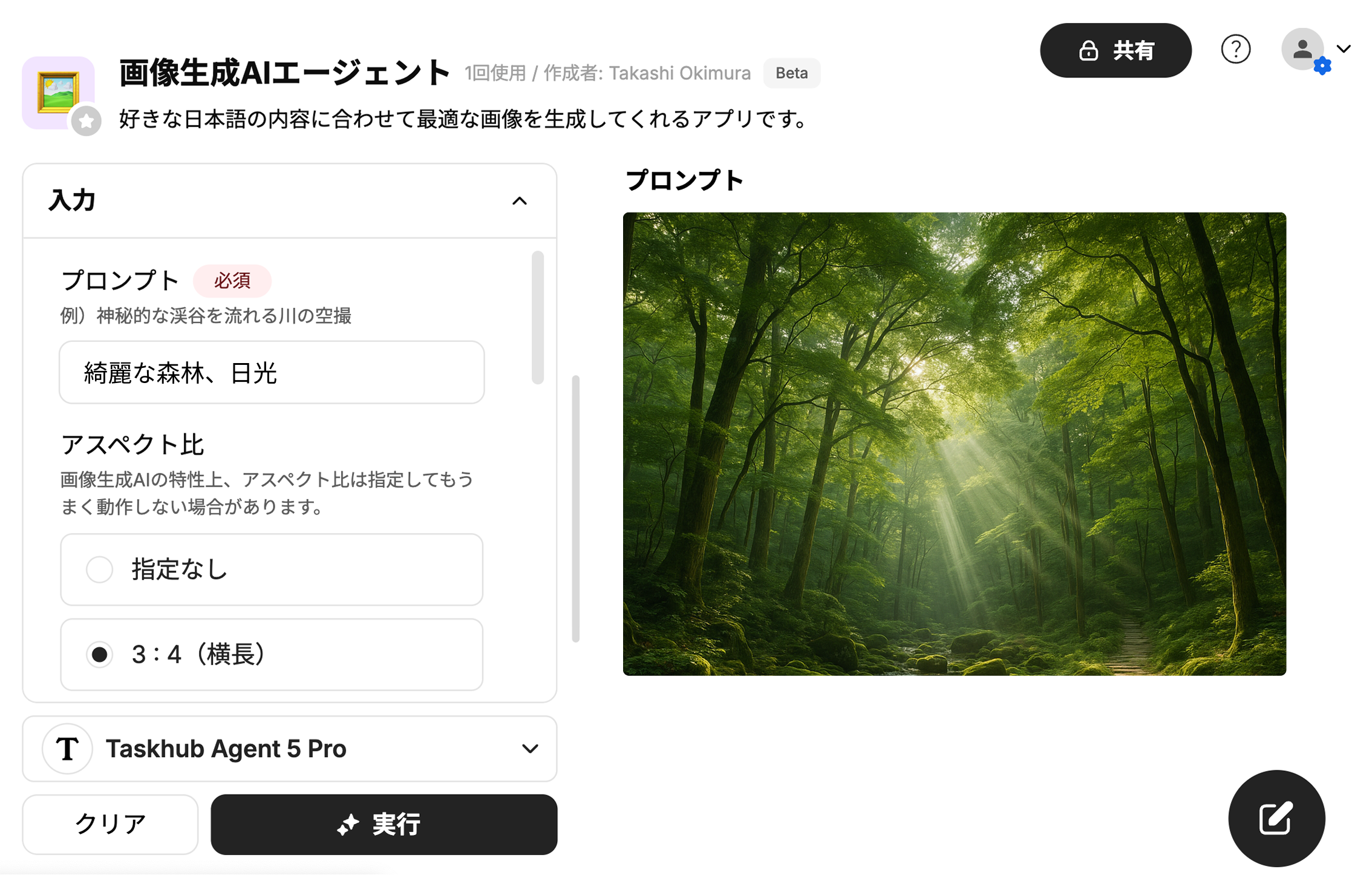Screen dimensions: 1372x875
Task: Open the generated forest image thumbnail
Action: click(x=955, y=444)
